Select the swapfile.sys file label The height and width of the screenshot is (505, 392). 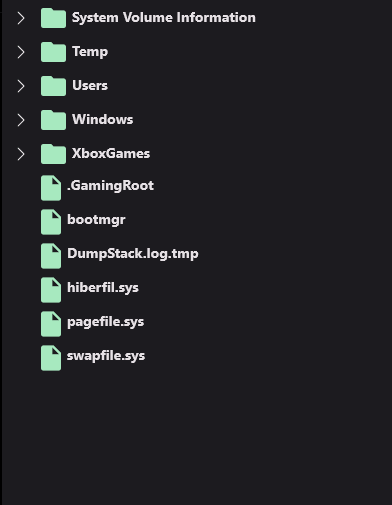click(x=106, y=356)
